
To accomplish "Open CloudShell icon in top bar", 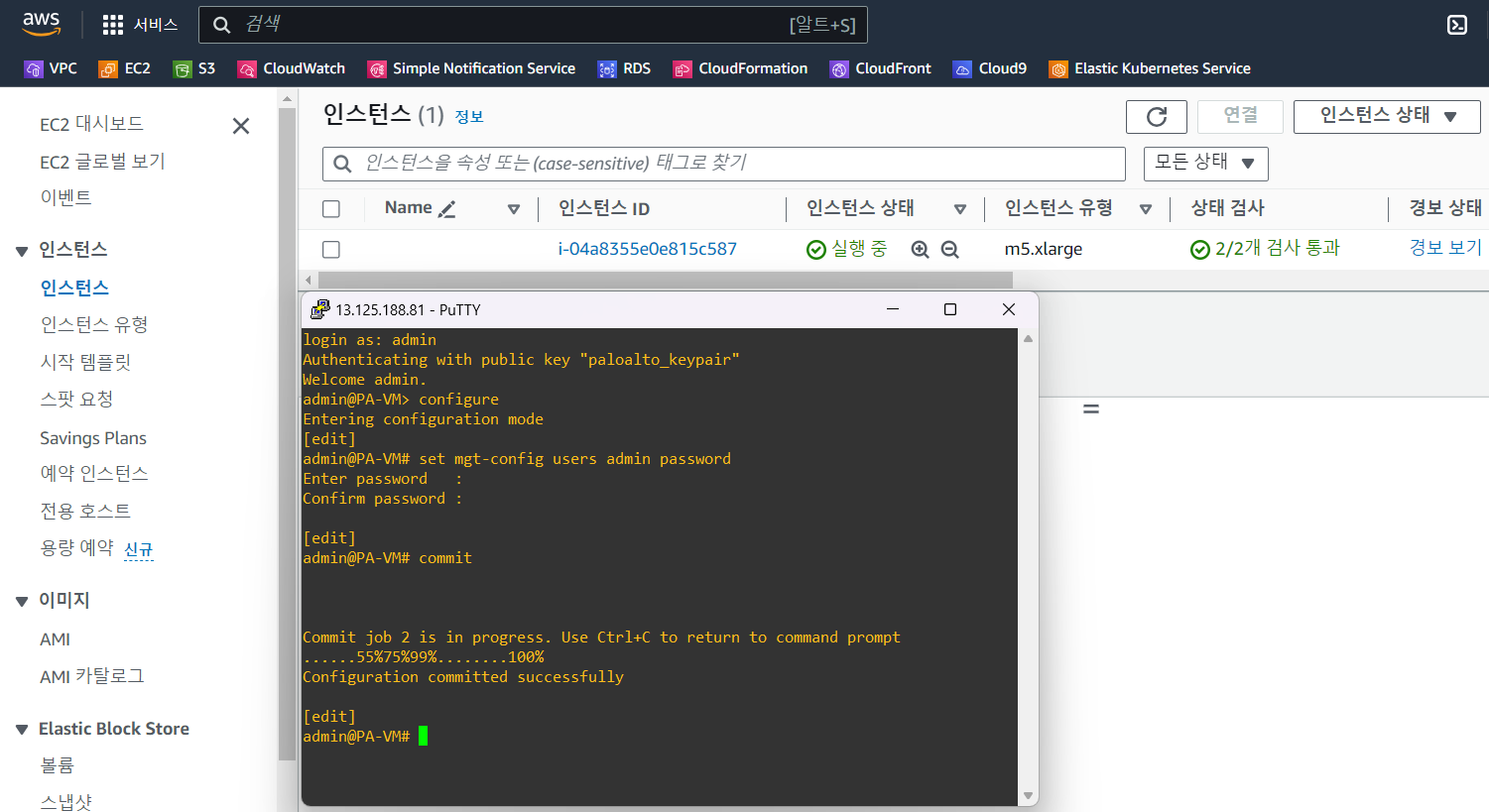I will [x=1457, y=25].
